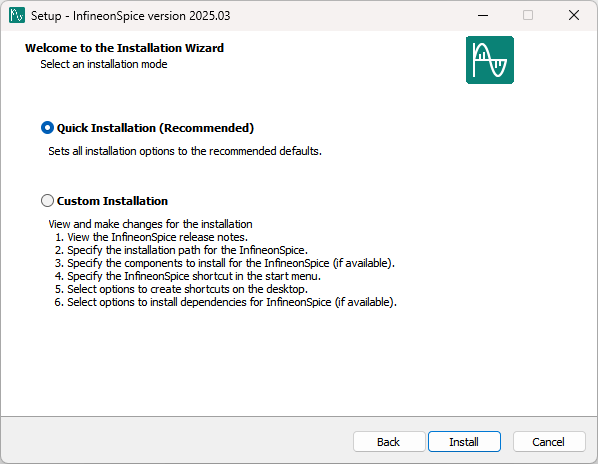Click the InfineonSpice icon in the title bar
The image size is (598, 464).
tap(17, 16)
